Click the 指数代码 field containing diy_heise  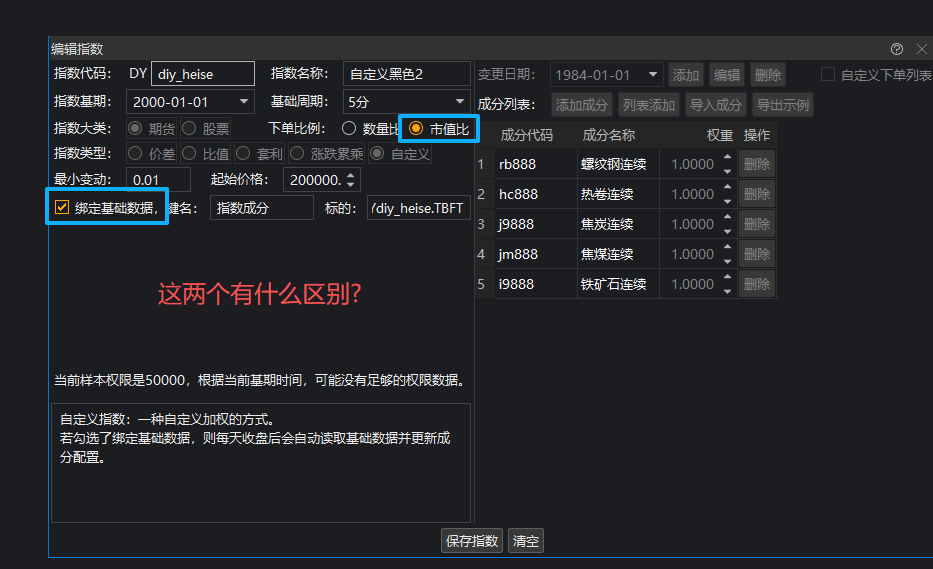pos(196,74)
